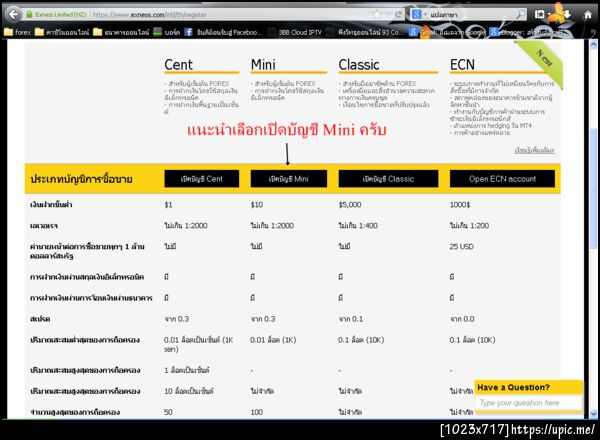Click the green padlock site identity icon
The width and height of the screenshot is (600, 440).
(x=29, y=15)
